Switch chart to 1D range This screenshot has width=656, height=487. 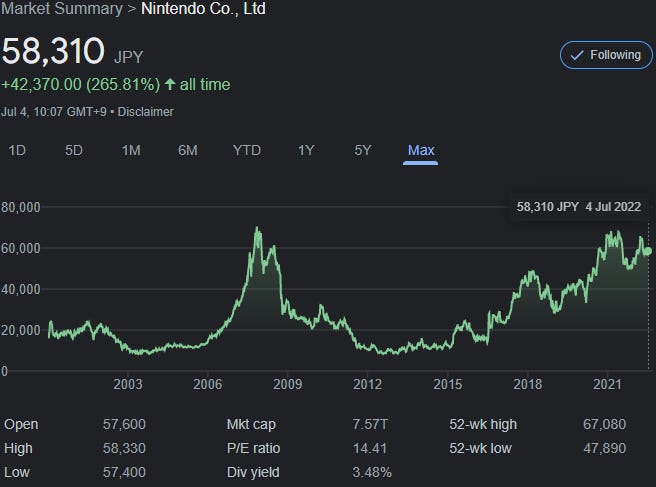(17, 150)
